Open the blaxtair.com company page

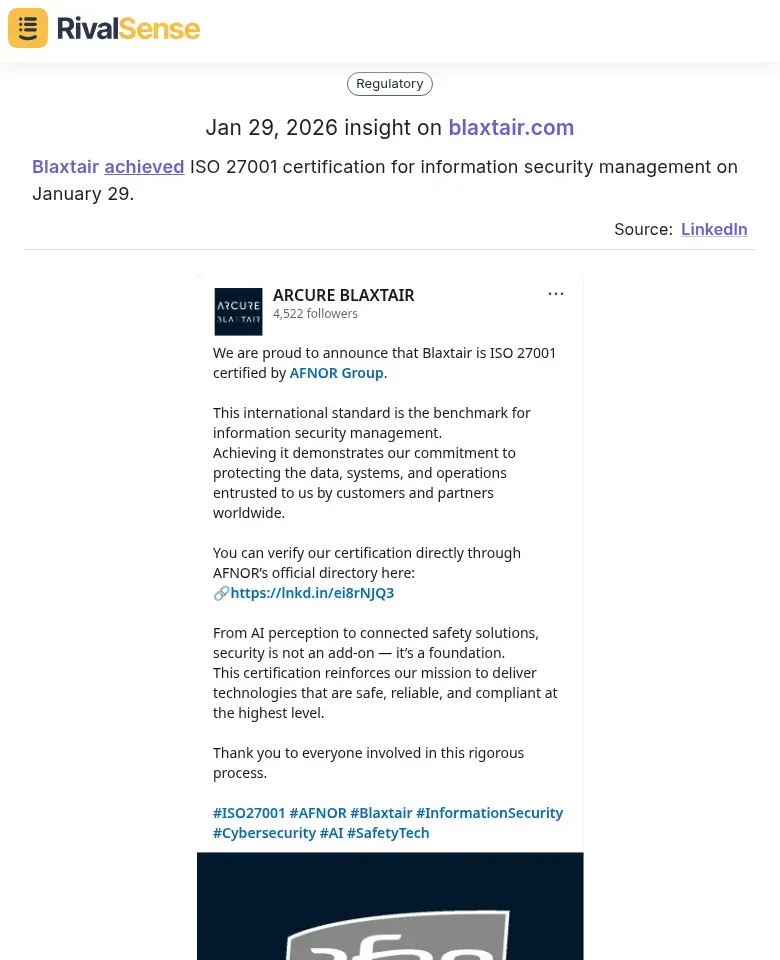pyautogui.click(x=511, y=127)
